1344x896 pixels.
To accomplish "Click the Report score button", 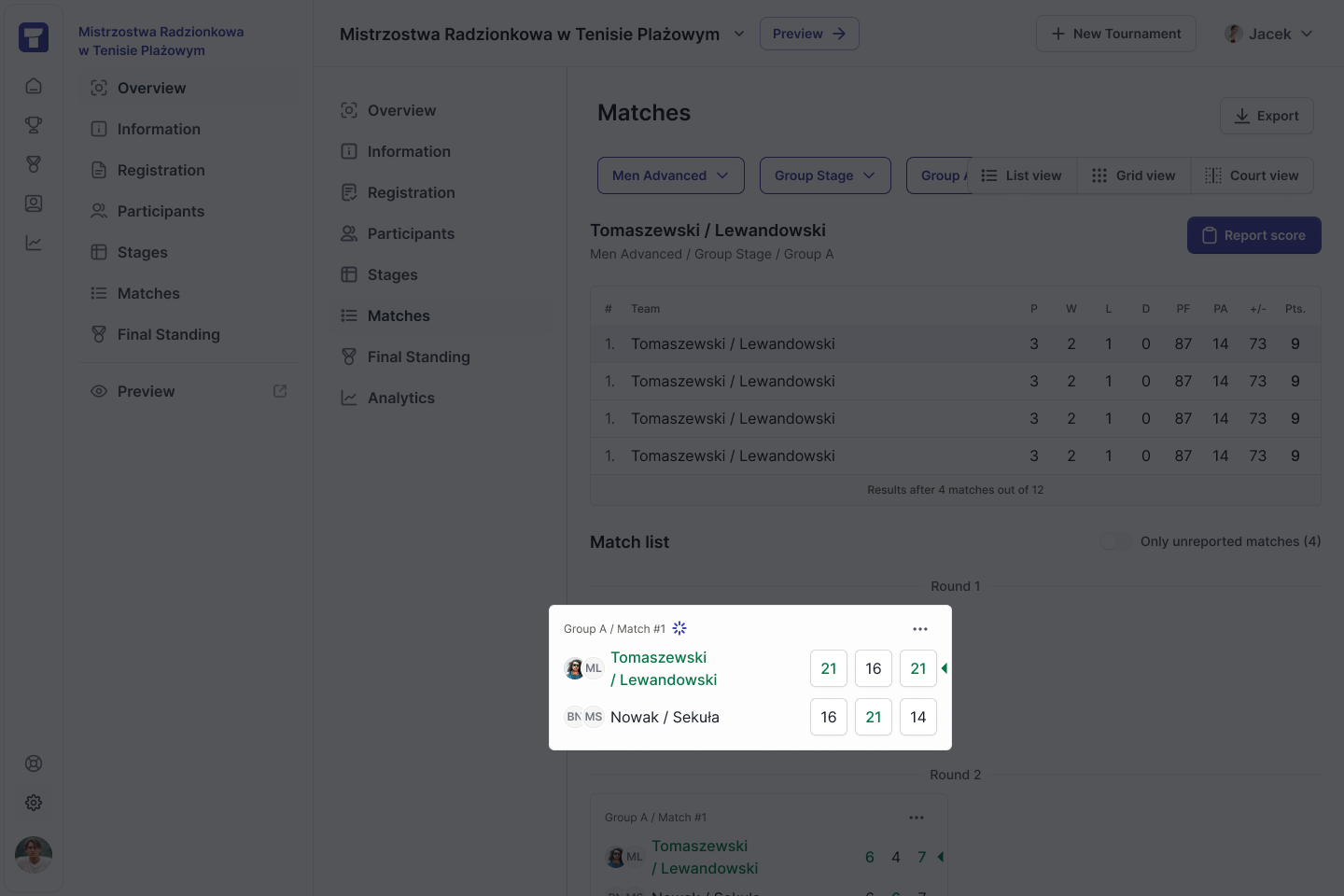I will [x=1254, y=235].
